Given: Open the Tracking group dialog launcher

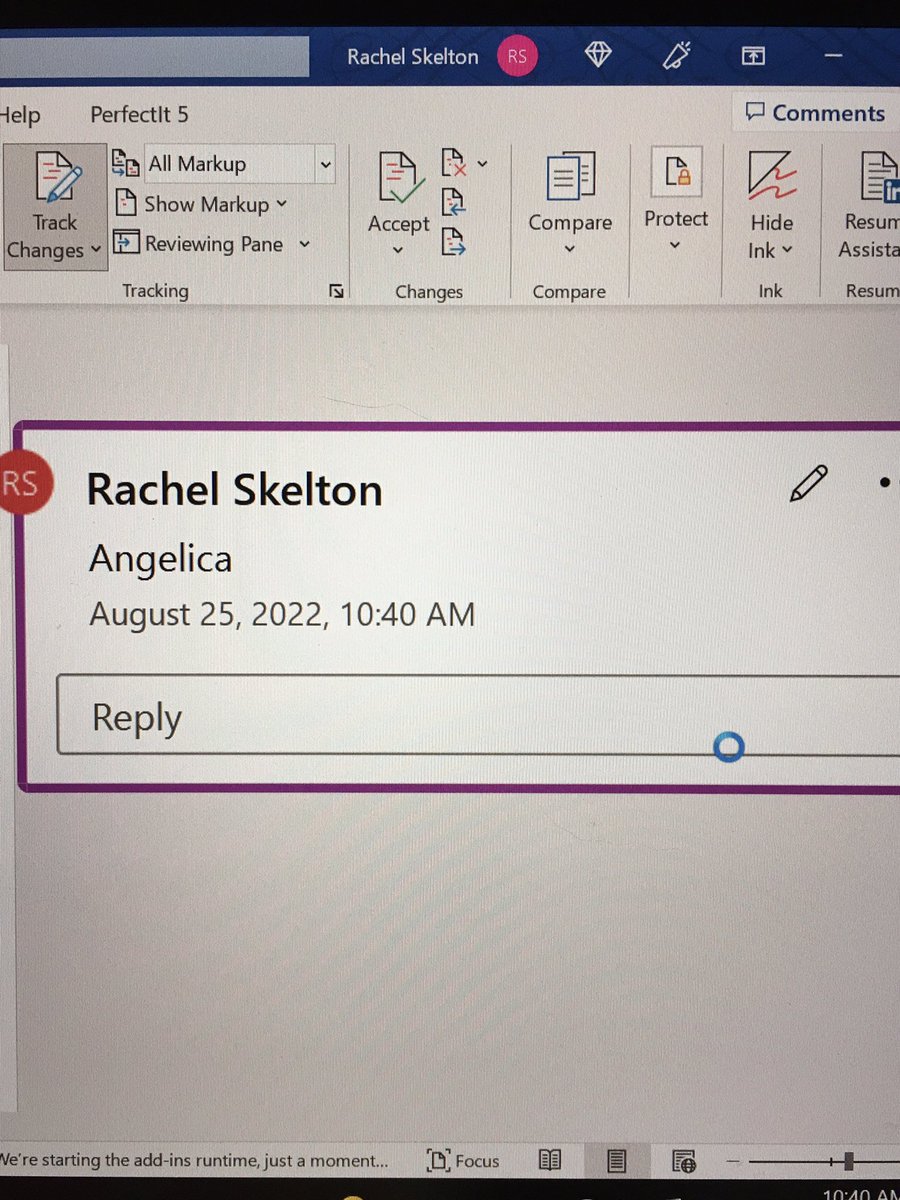Looking at the screenshot, I should tap(337, 291).
